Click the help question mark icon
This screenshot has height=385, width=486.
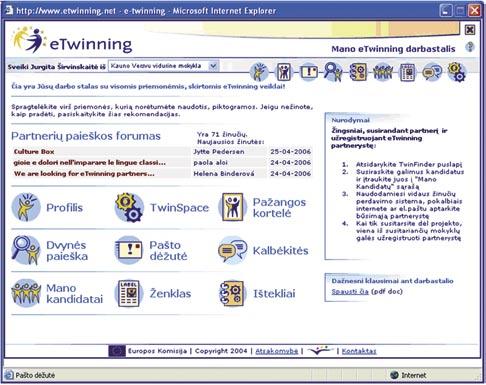[x=470, y=47]
